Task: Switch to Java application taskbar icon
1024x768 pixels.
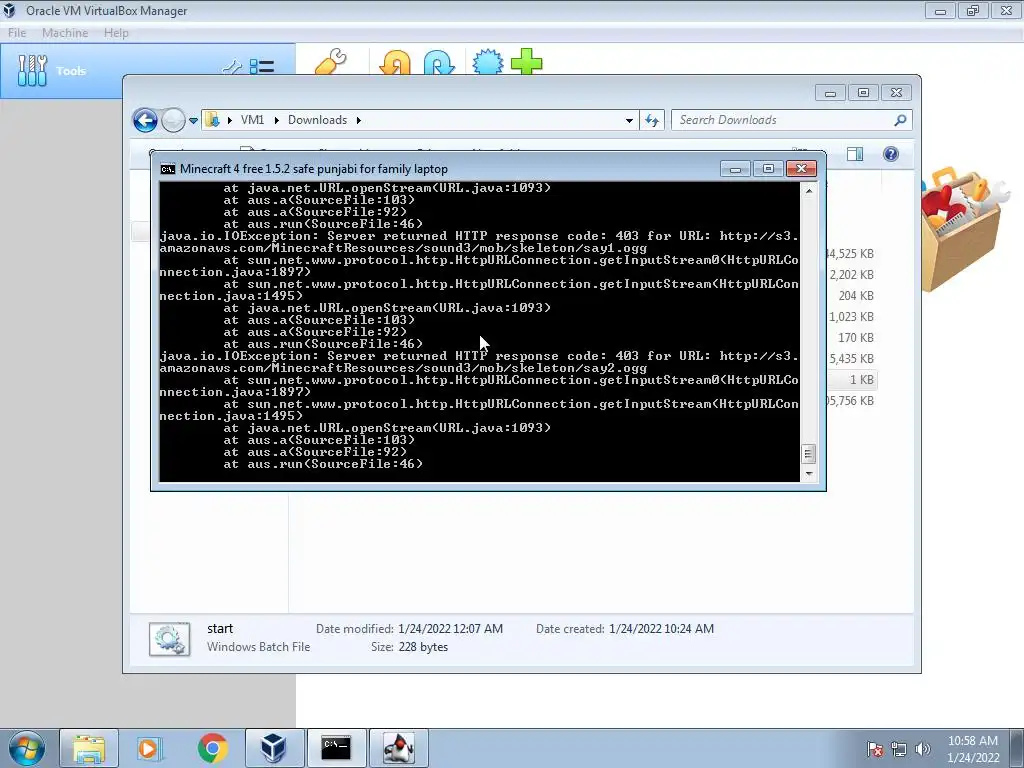Action: coord(398,748)
